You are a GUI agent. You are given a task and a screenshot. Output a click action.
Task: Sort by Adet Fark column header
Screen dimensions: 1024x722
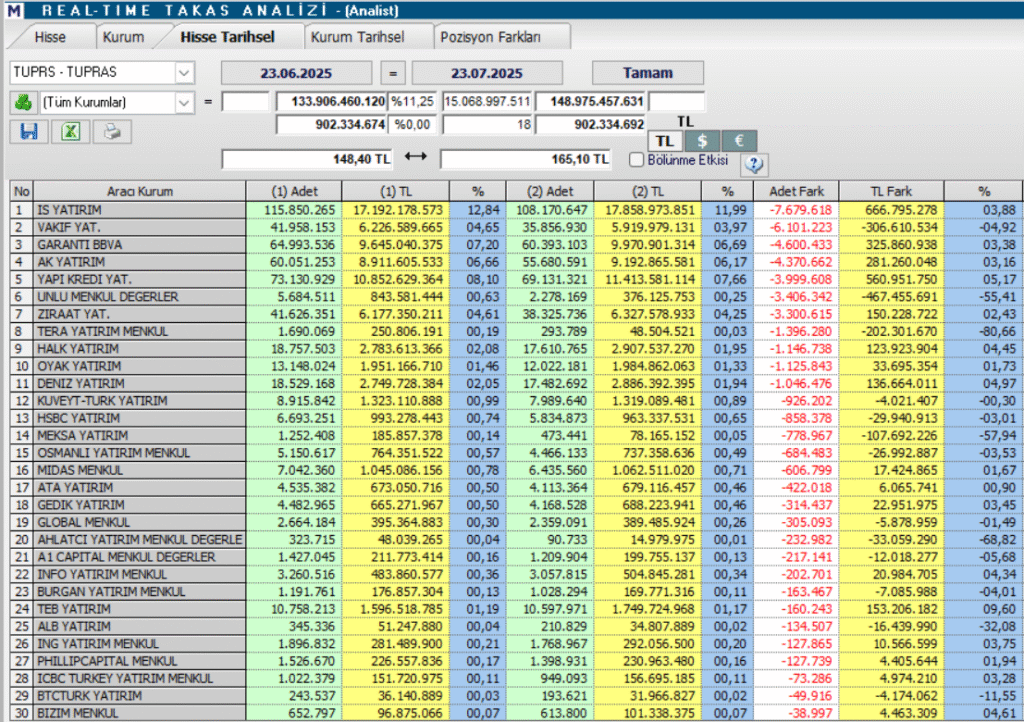[x=796, y=191]
